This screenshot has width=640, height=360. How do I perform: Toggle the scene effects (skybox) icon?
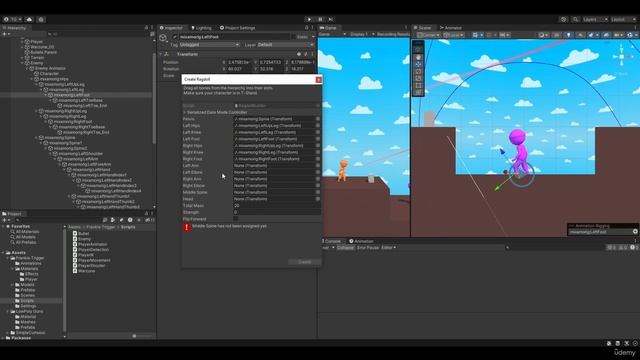pos(592,35)
